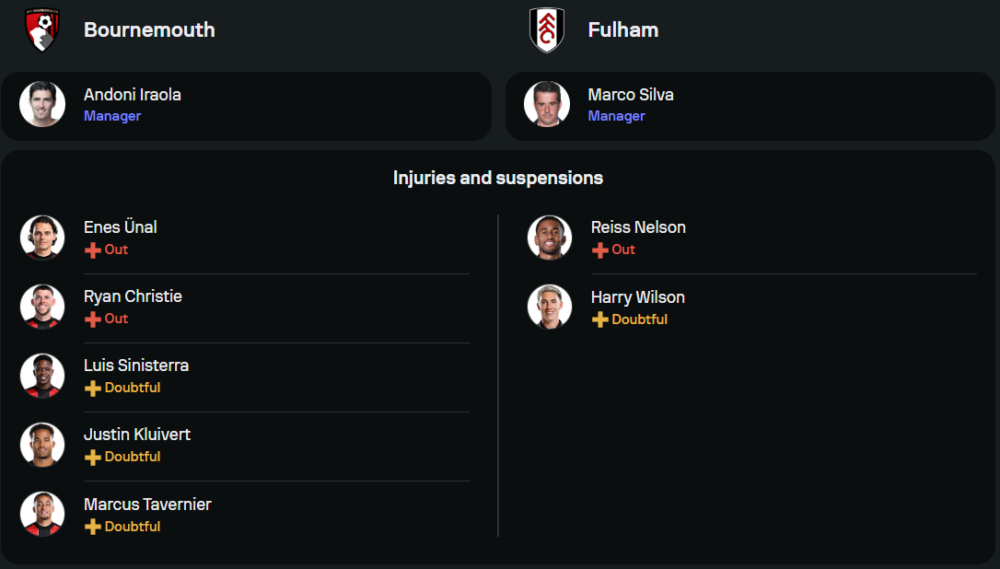Click the red injury icon under Reiss Nelson

click(600, 250)
